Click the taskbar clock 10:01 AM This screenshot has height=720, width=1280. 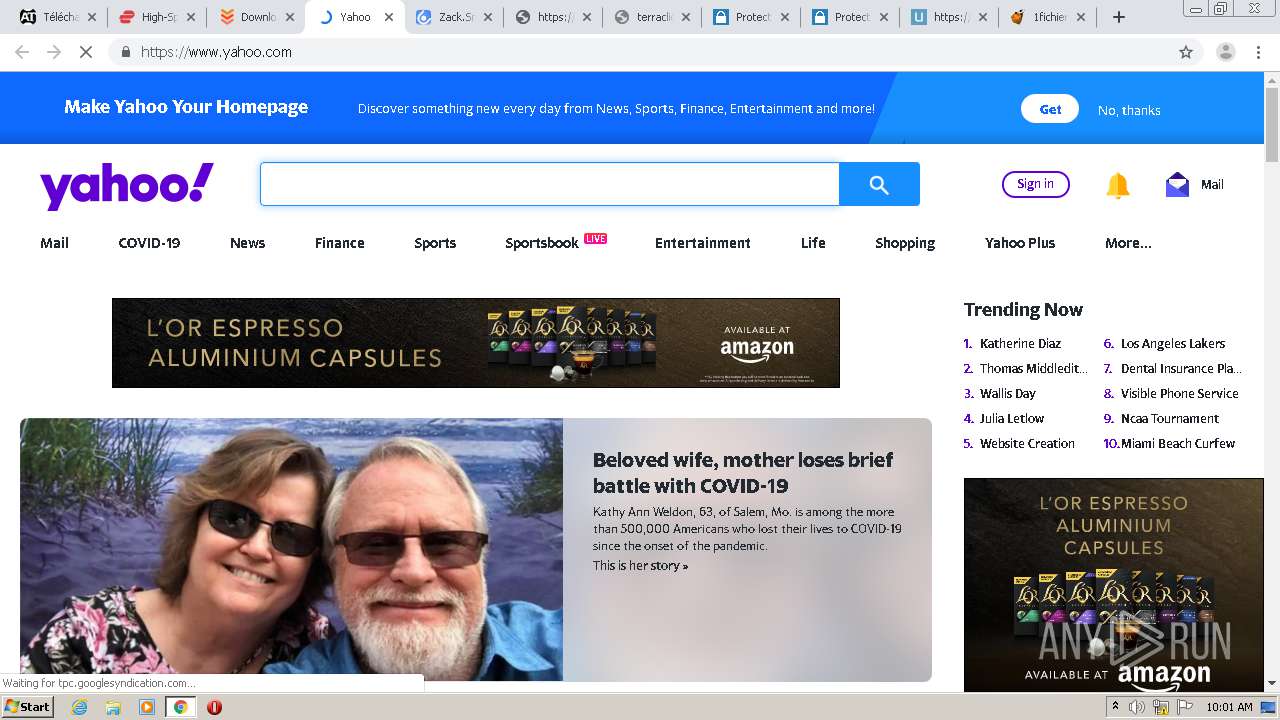click(x=1229, y=707)
